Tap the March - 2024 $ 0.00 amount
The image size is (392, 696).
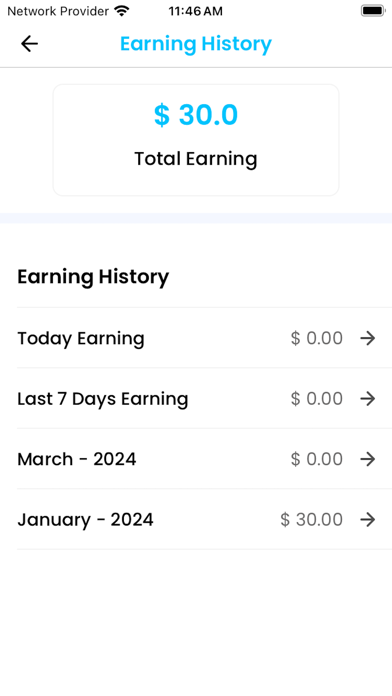(x=317, y=459)
